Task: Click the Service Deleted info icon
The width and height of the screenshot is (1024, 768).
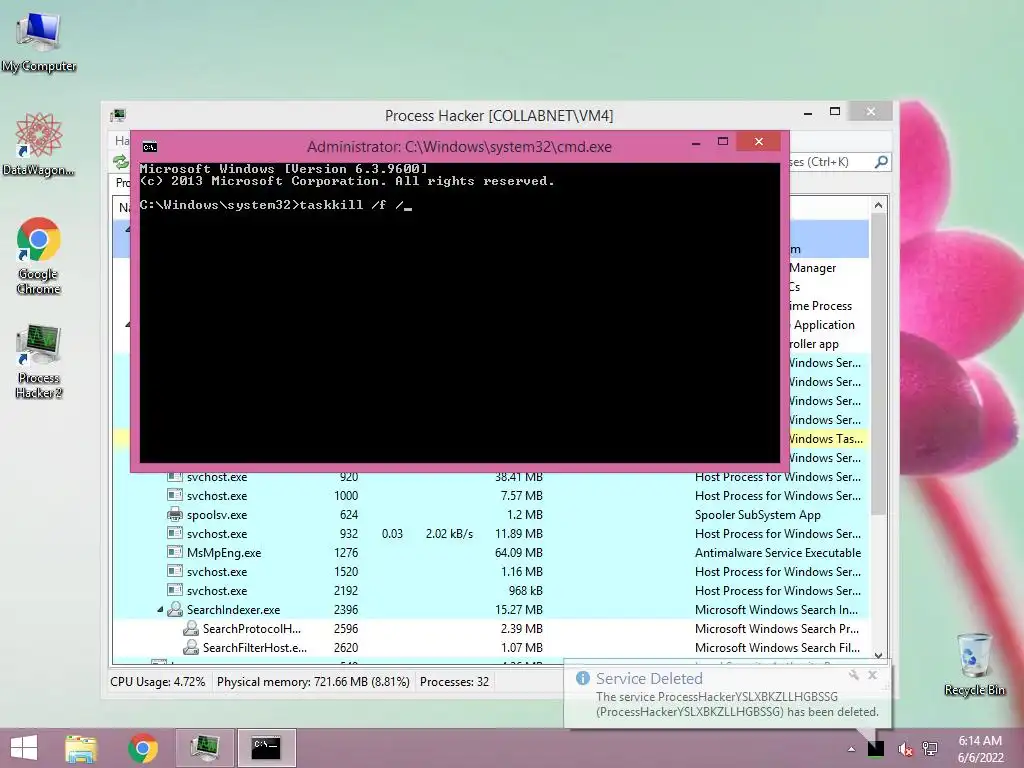Action: (583, 679)
